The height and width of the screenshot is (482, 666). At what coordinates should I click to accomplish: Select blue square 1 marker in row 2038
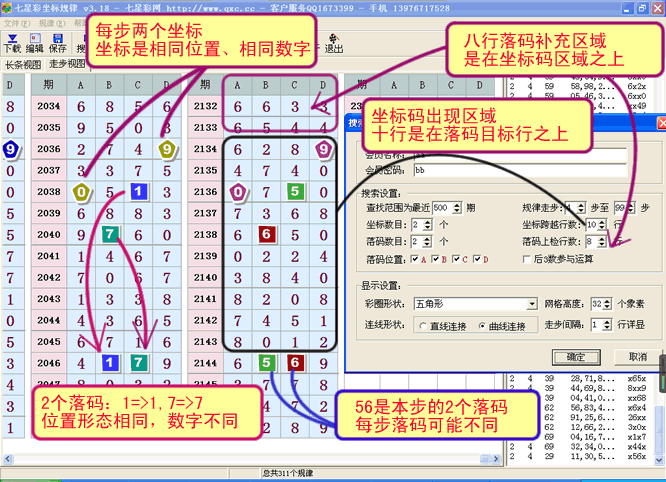tap(138, 192)
